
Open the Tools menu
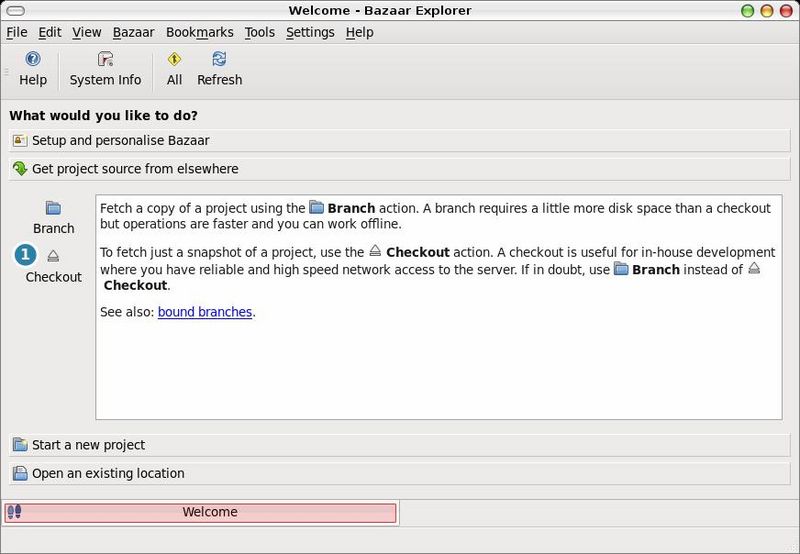click(259, 32)
